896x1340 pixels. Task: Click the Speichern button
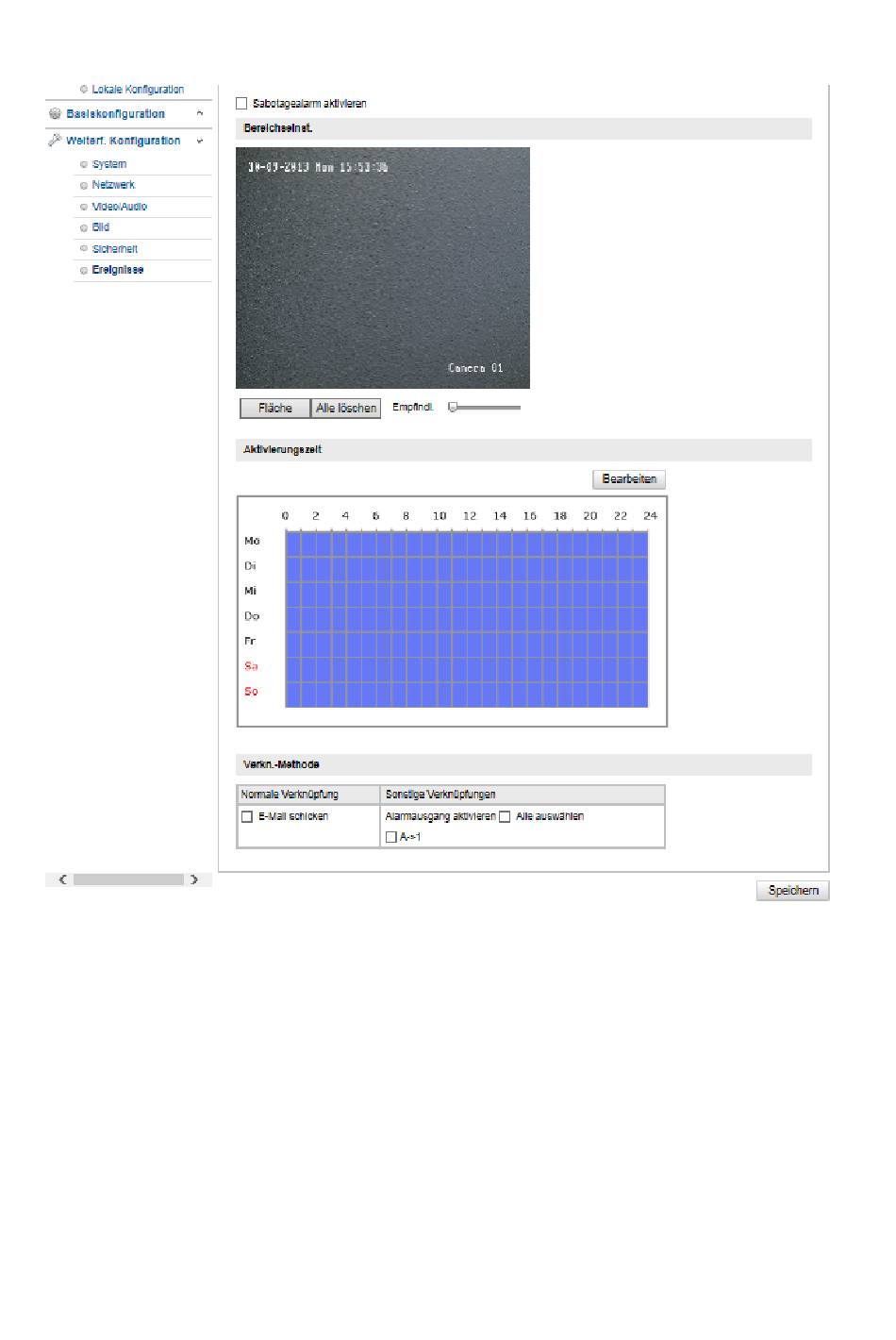[x=793, y=891]
